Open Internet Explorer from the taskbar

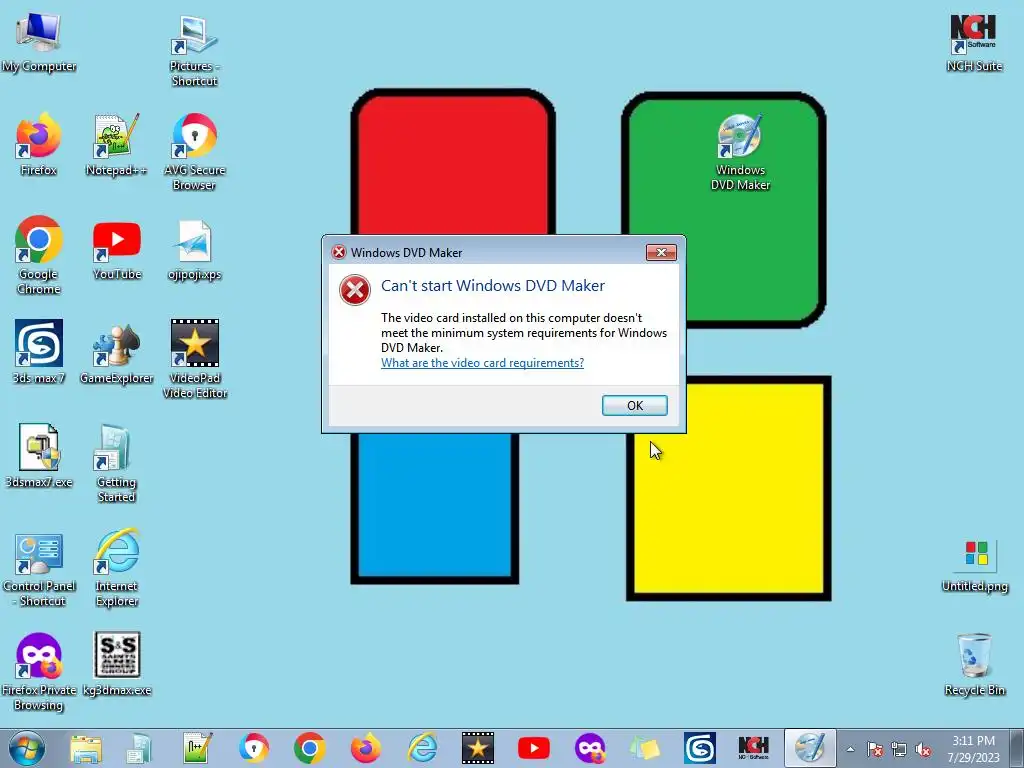[x=422, y=748]
